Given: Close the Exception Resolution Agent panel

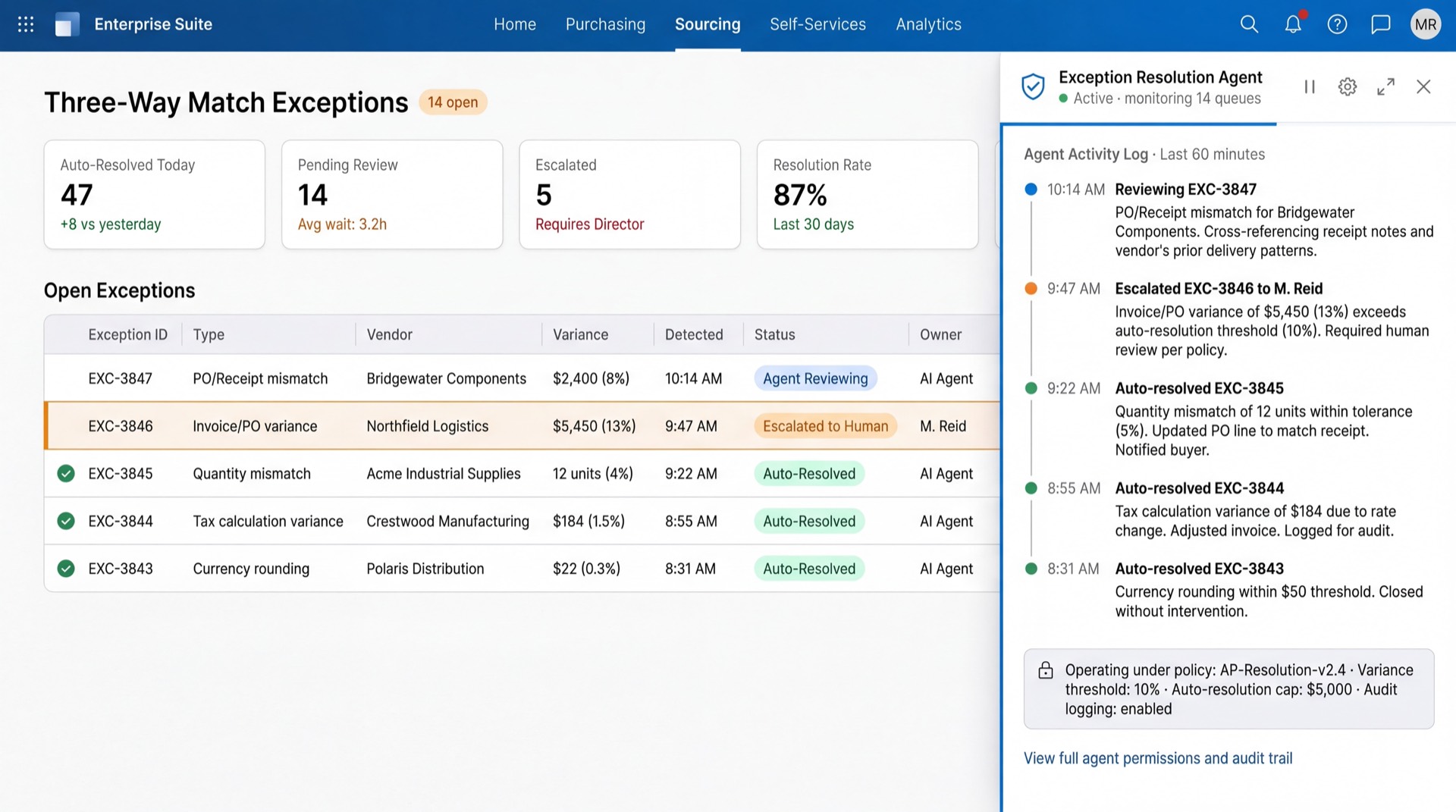Looking at the screenshot, I should point(1423,86).
